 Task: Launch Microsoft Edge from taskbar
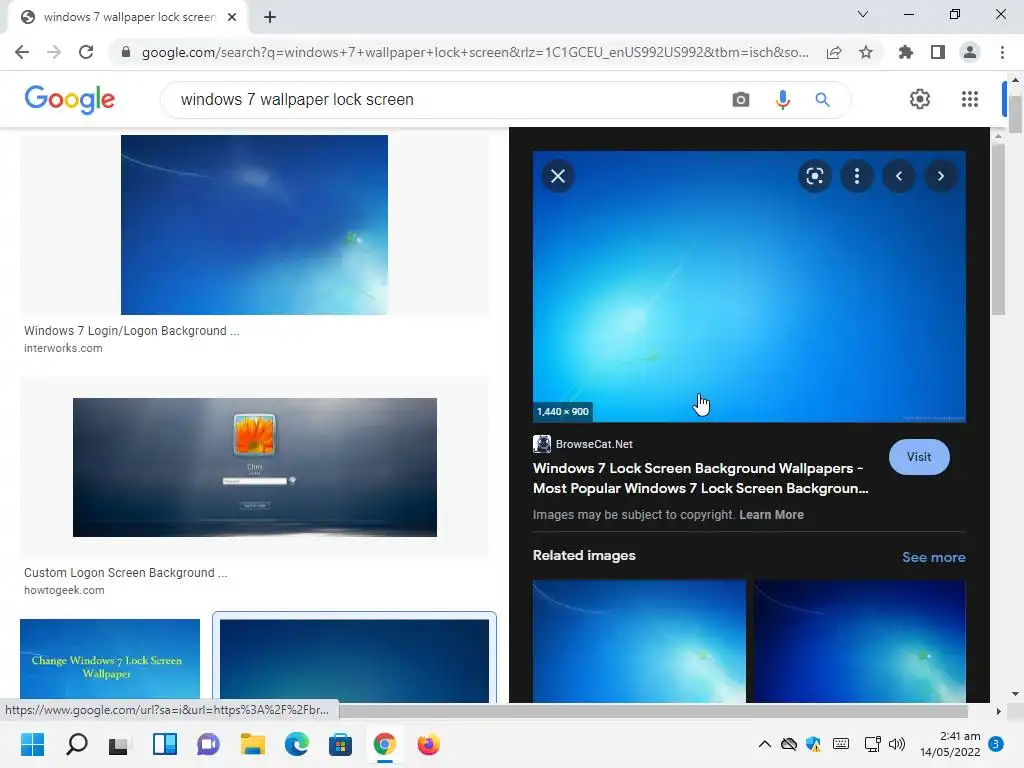coord(296,744)
